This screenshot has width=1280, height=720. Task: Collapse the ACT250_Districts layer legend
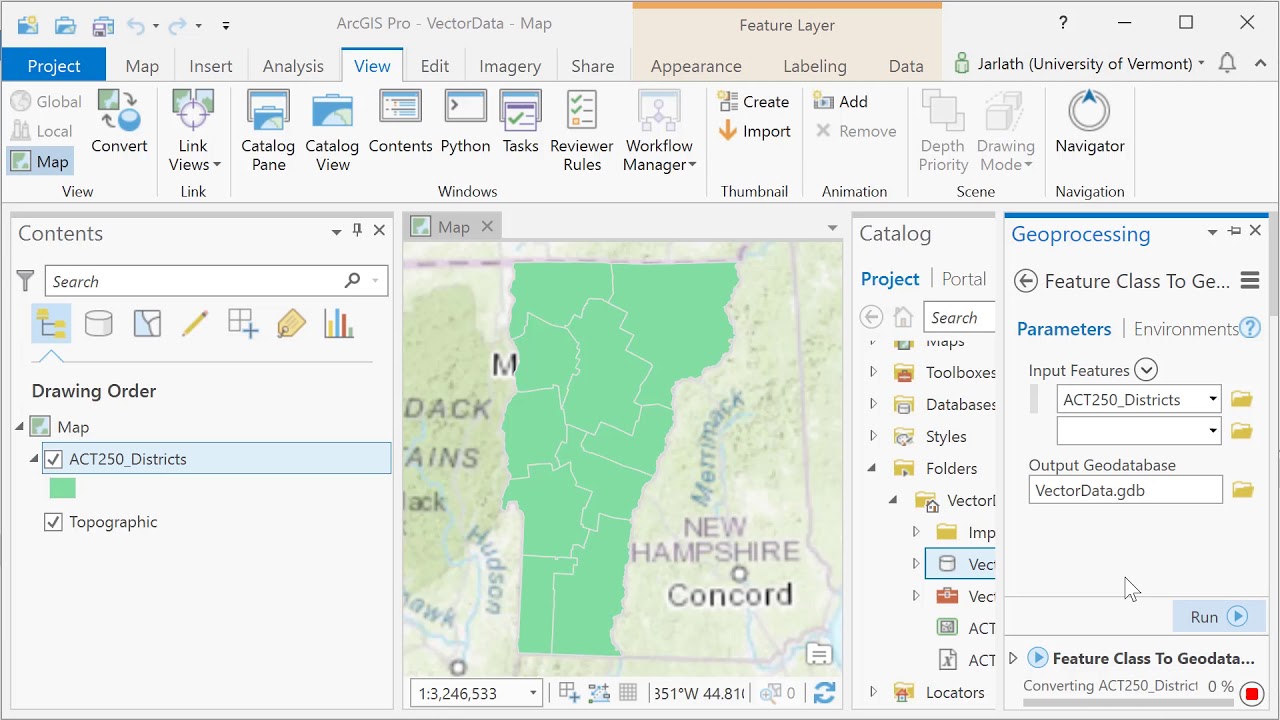pyautogui.click(x=34, y=459)
